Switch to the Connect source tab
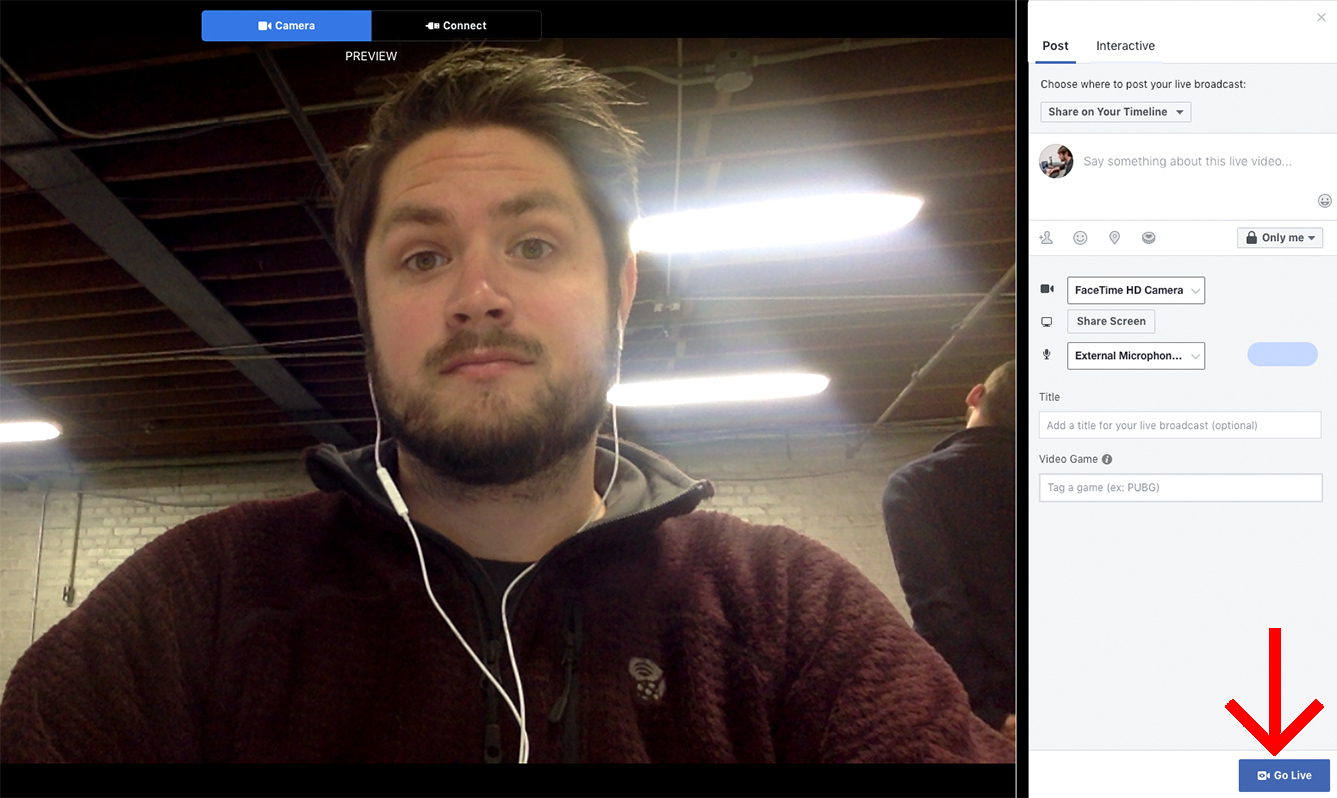Viewport: 1337px width, 798px height. point(456,26)
